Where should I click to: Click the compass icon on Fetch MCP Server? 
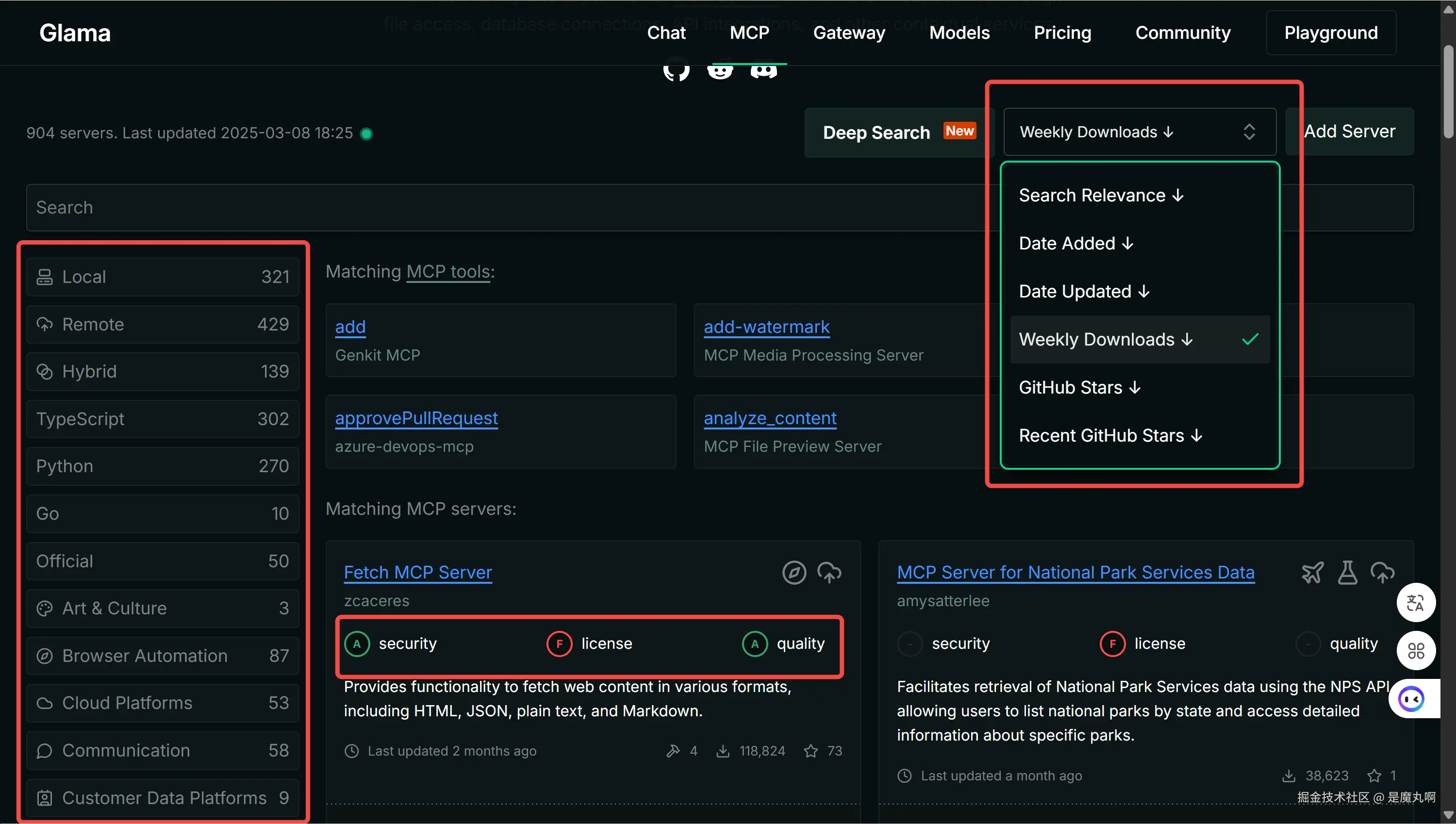click(x=794, y=573)
